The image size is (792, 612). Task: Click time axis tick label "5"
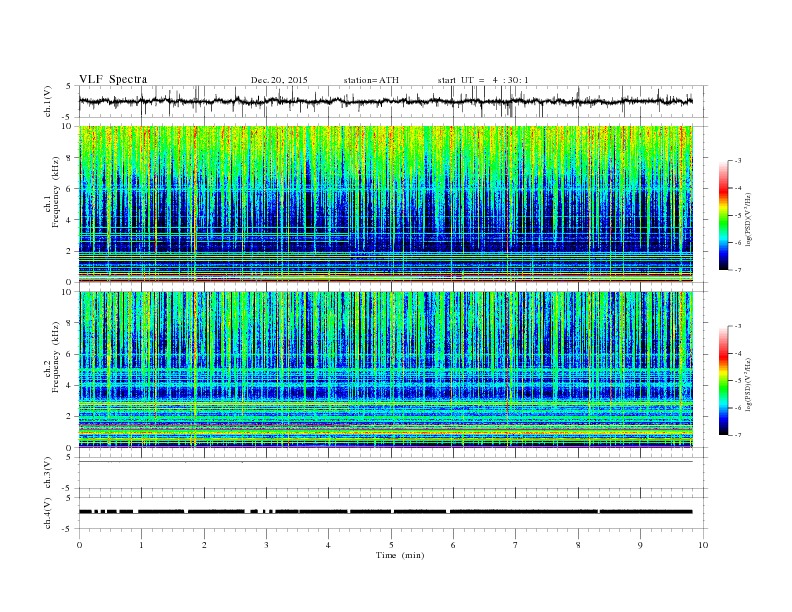pos(391,545)
